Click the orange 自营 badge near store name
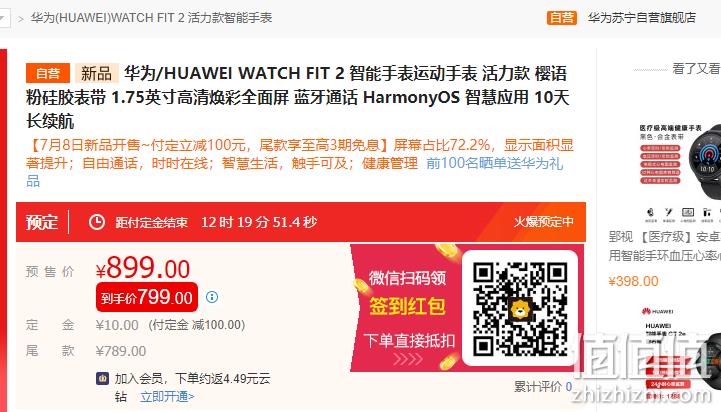This screenshot has width=721, height=412. 561,18
